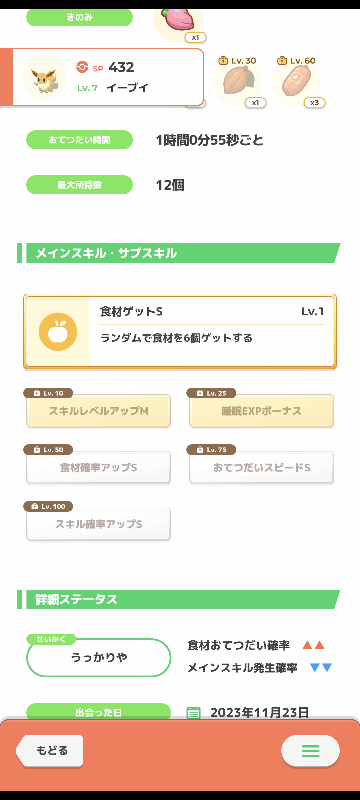Viewport: 360px width, 800px height.
Task: Go back with the もどる button
Action: click(49, 751)
